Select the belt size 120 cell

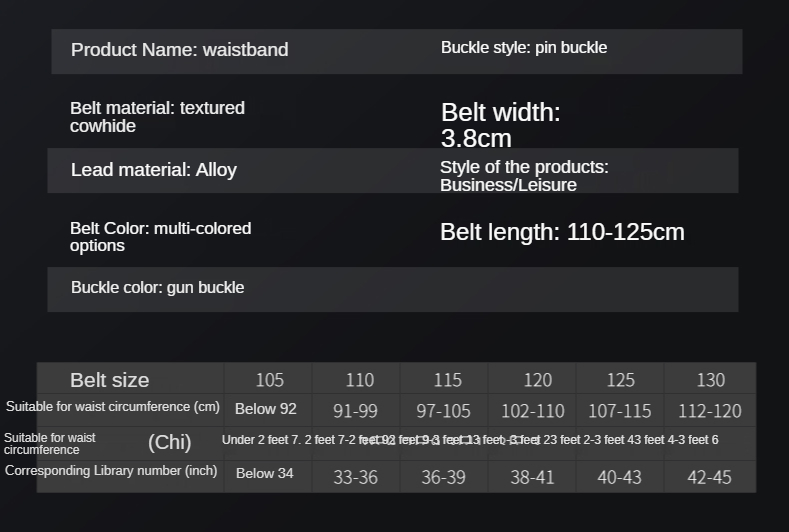(x=537, y=380)
